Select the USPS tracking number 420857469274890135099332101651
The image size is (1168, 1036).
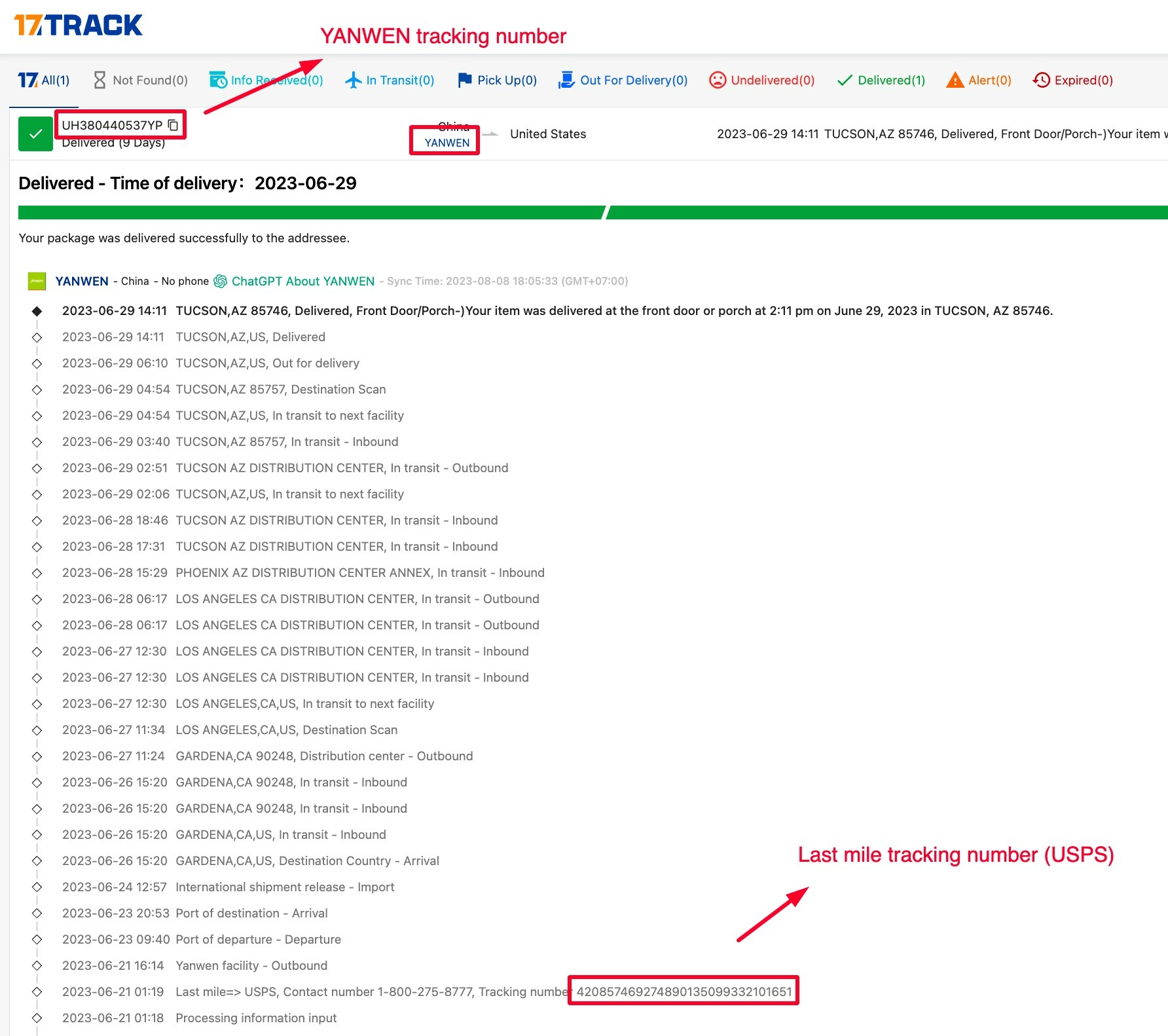[x=684, y=991]
